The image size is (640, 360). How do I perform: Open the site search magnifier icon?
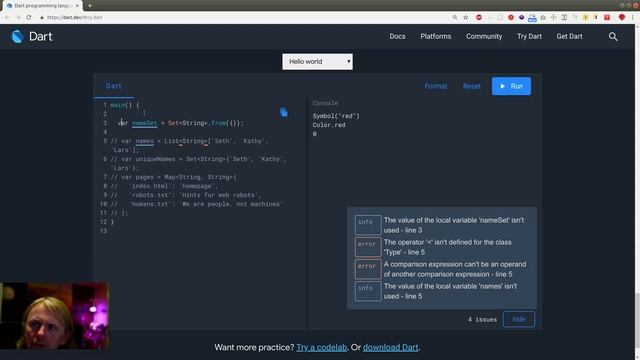(x=613, y=36)
